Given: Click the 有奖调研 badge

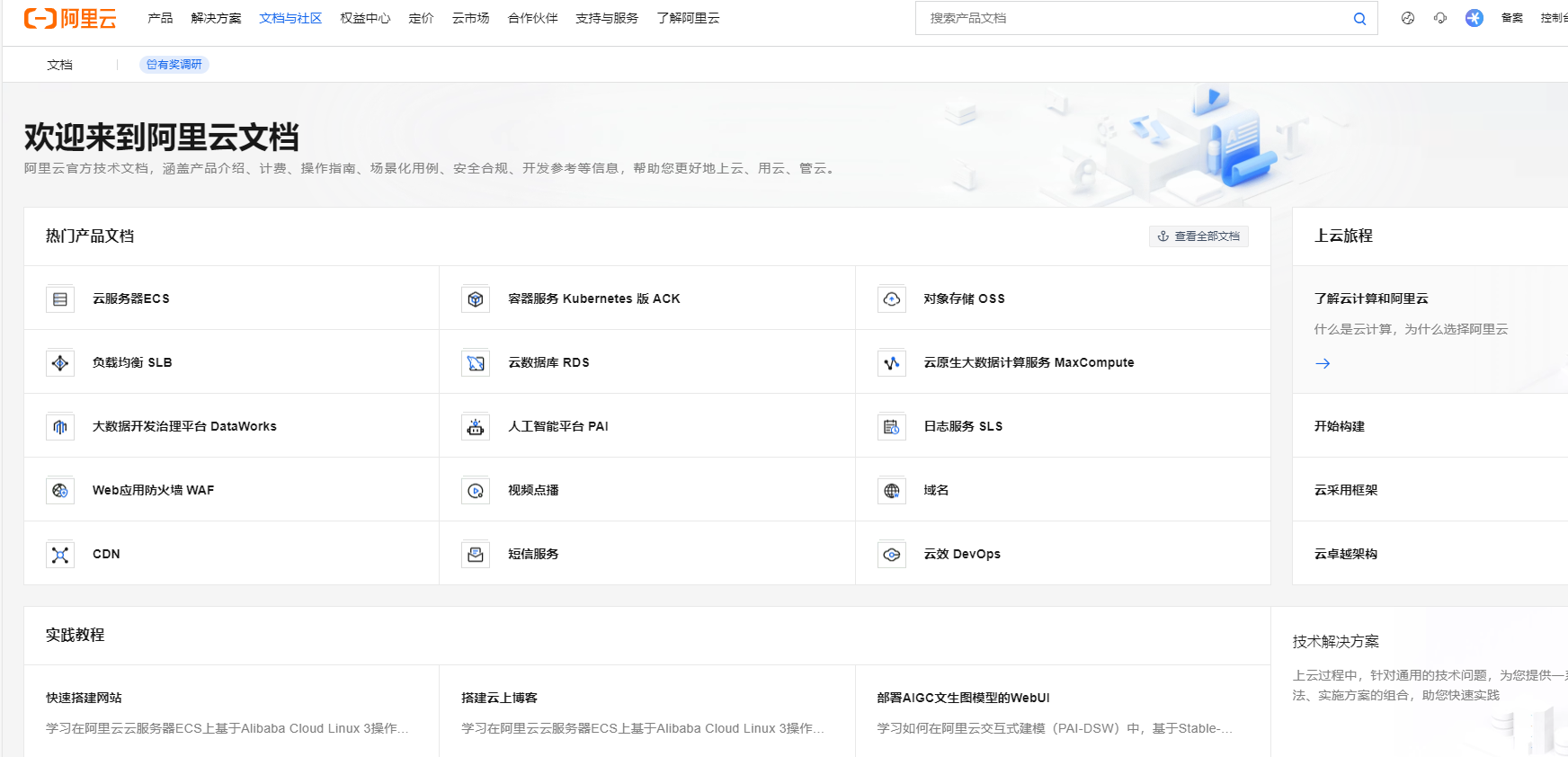Looking at the screenshot, I should point(174,65).
